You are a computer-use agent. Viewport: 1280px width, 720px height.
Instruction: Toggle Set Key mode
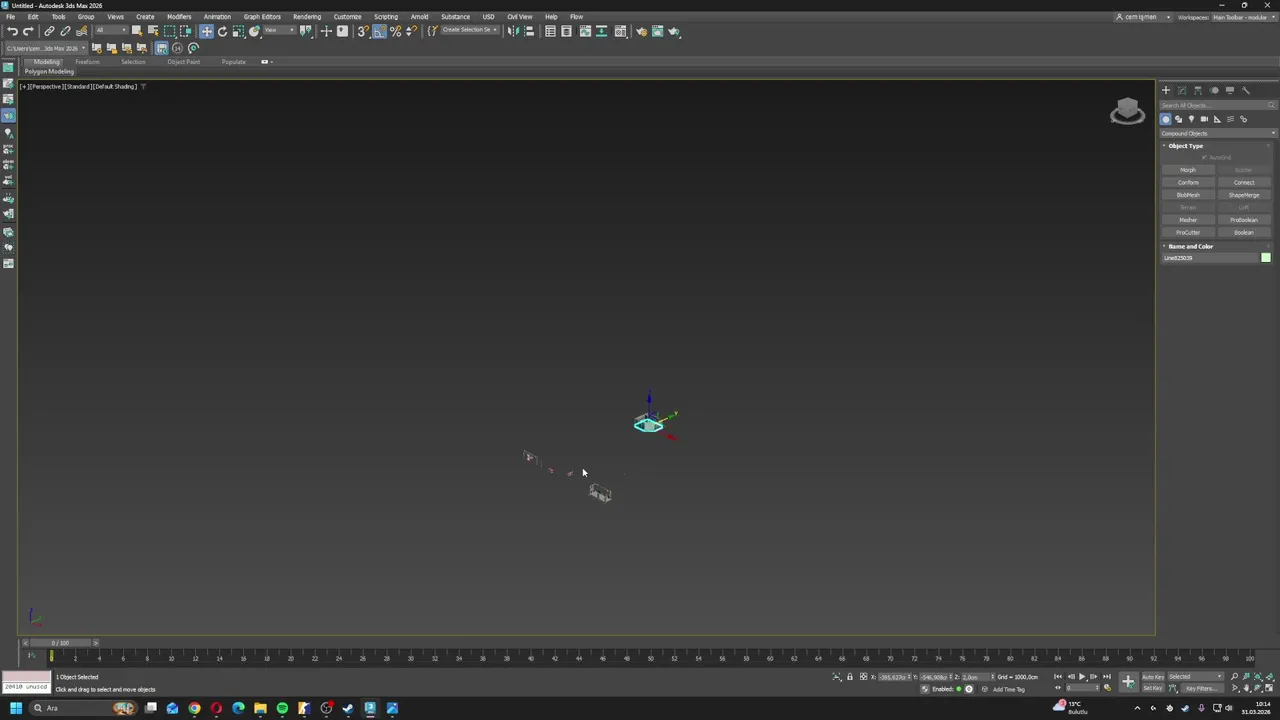coord(1153,688)
